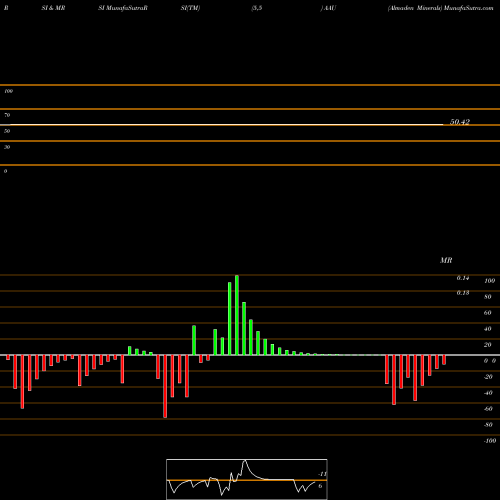Click the MR right-axis -80 label
The height and width of the screenshot is (500, 500).
[x=488, y=425]
